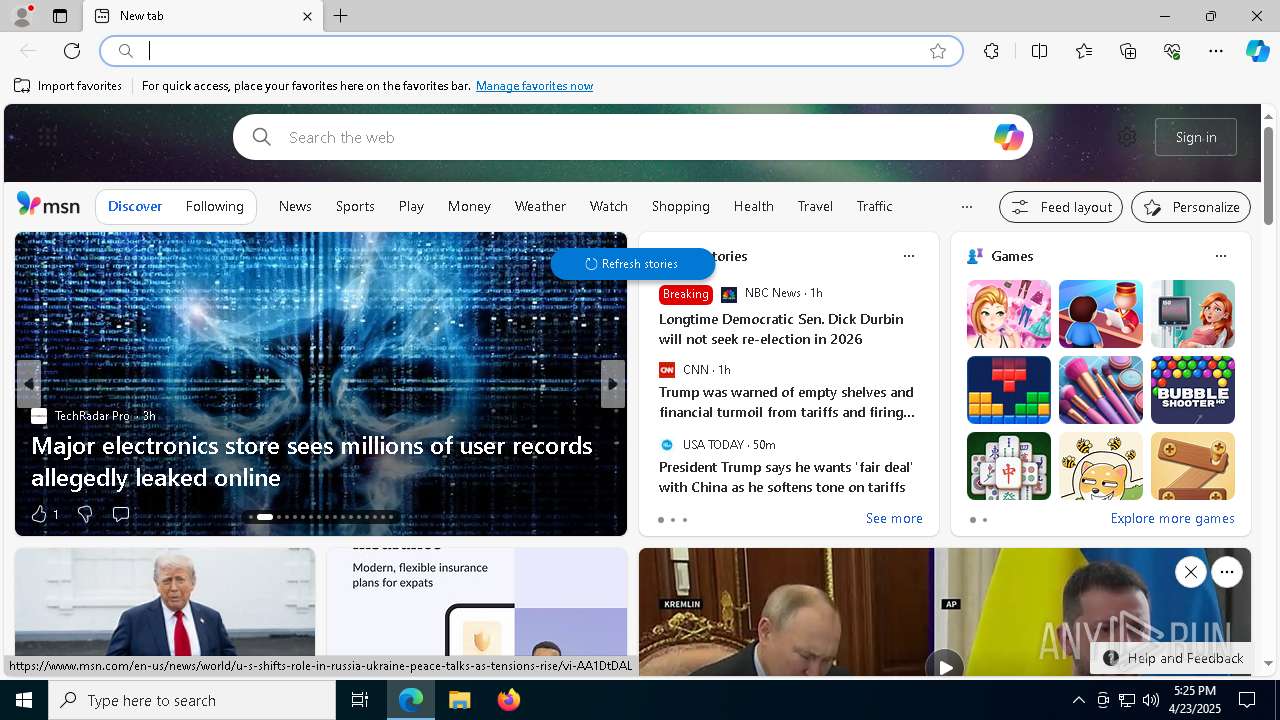Open Browser essentials heart icon
This screenshot has height=720, width=1280.
coord(1172,51)
